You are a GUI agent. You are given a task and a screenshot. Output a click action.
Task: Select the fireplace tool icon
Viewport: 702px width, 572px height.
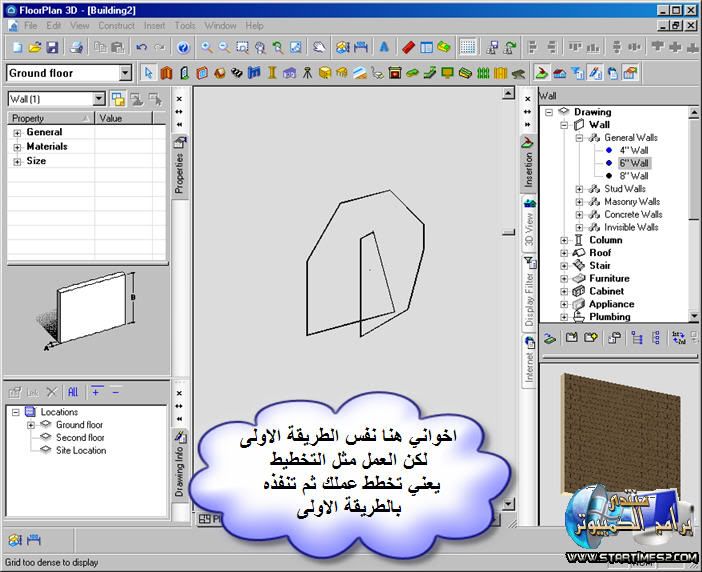click(x=395, y=73)
